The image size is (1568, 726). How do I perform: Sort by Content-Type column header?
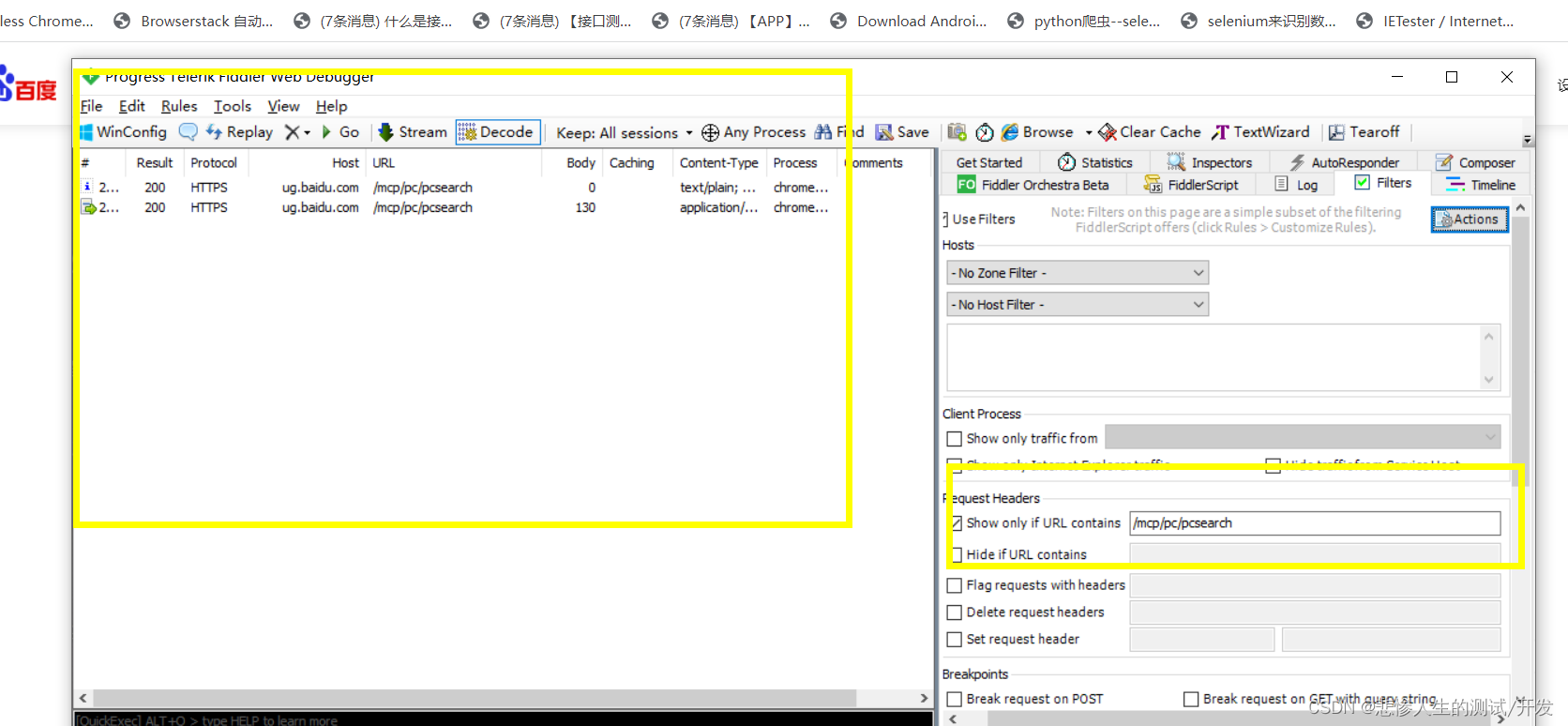(x=719, y=162)
